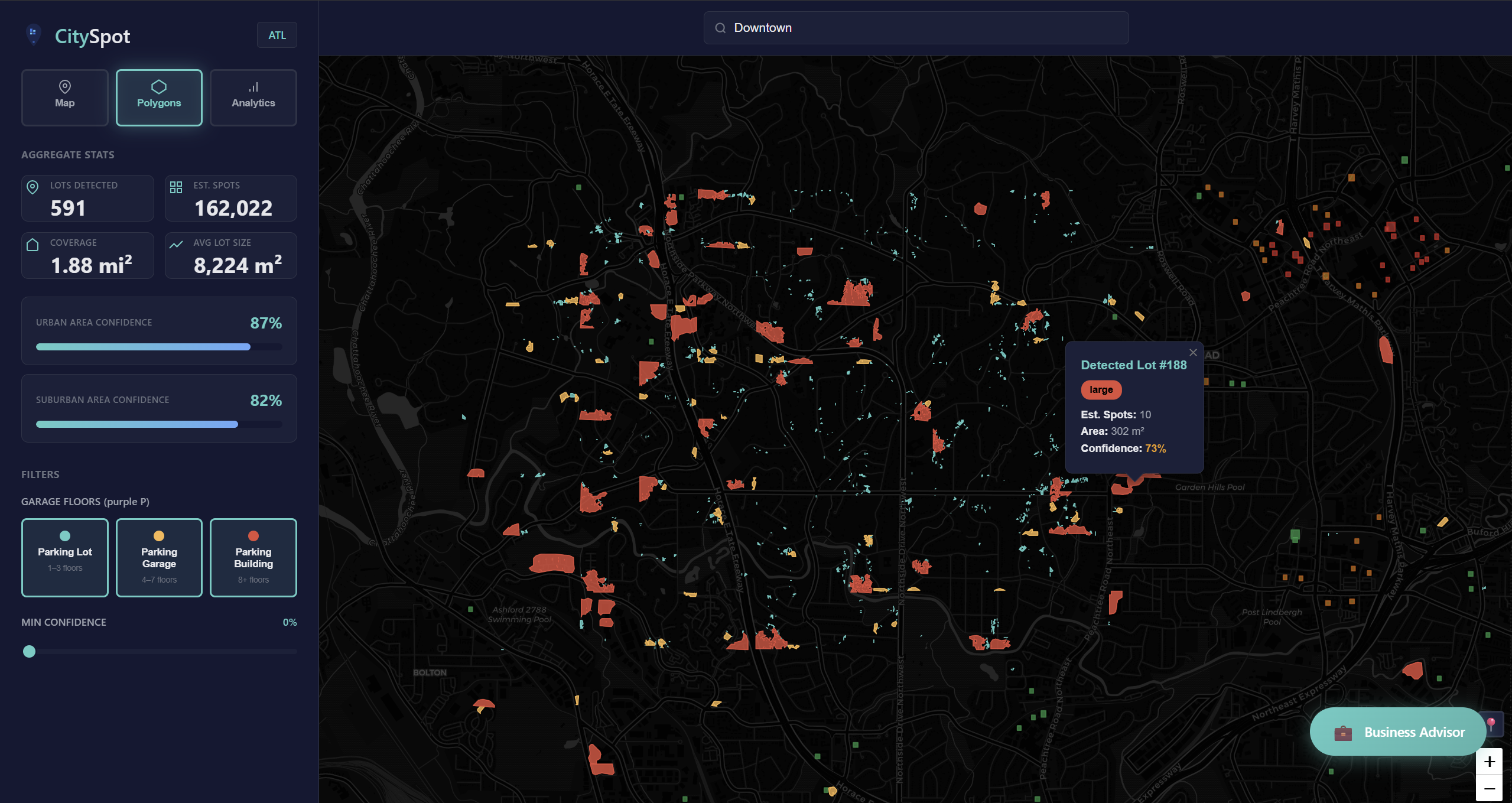Toggle the Parking Building filter
This screenshot has height=803, width=1512.
point(253,557)
